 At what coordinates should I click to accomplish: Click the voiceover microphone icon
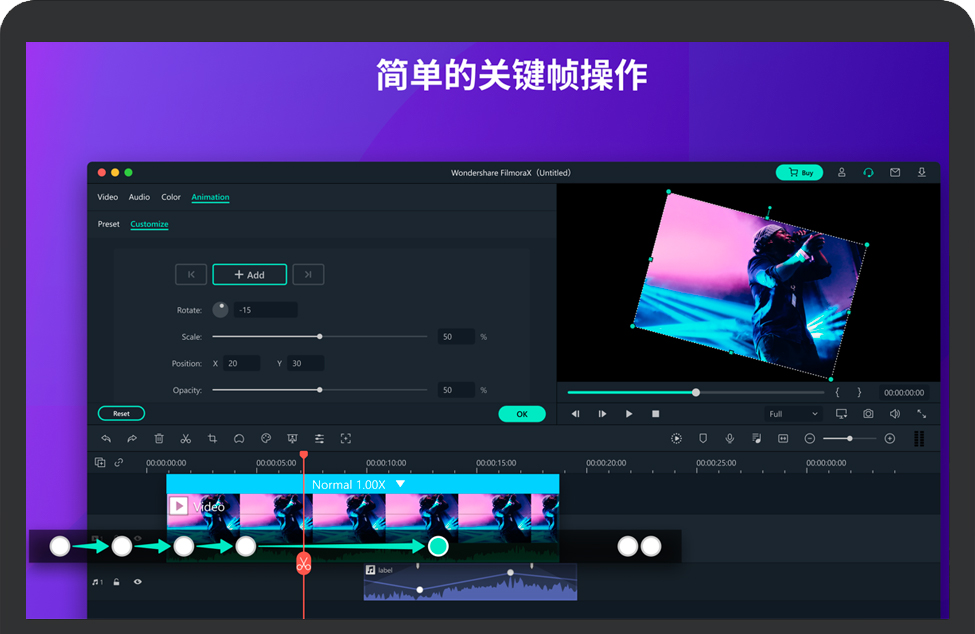730,438
